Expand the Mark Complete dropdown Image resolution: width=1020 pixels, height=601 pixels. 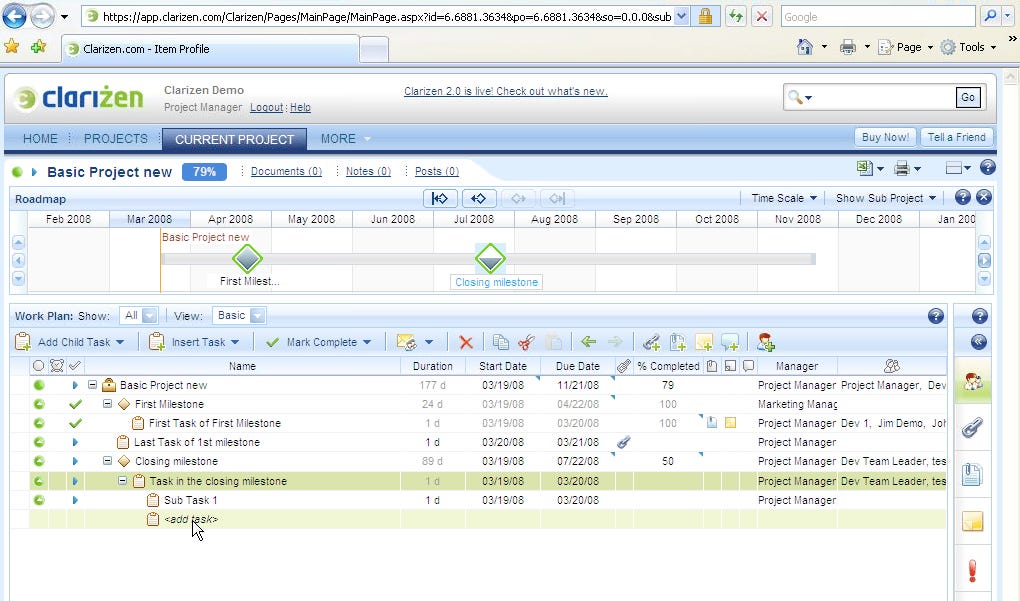(x=367, y=342)
